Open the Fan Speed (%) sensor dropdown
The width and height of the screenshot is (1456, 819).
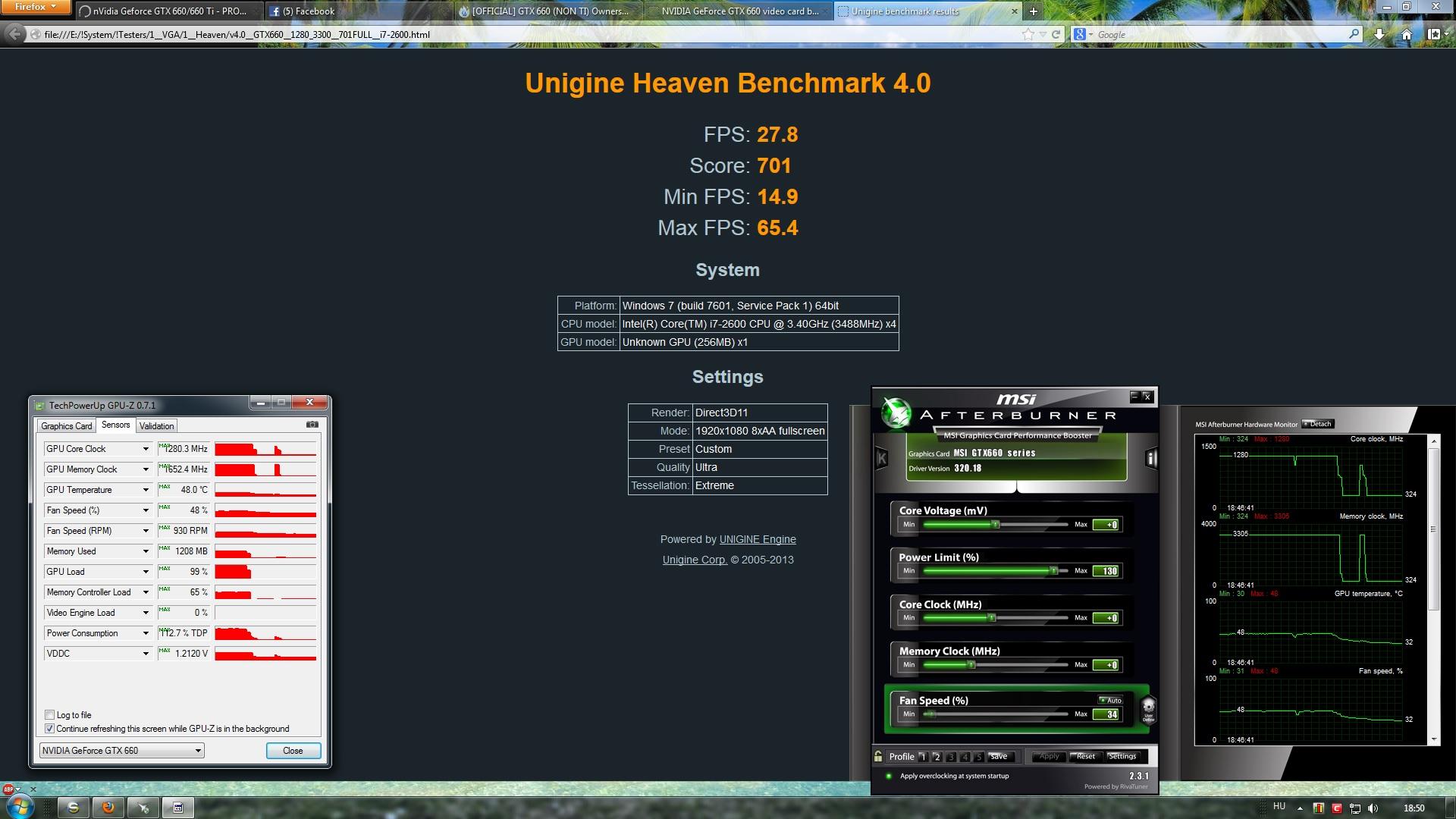click(146, 510)
